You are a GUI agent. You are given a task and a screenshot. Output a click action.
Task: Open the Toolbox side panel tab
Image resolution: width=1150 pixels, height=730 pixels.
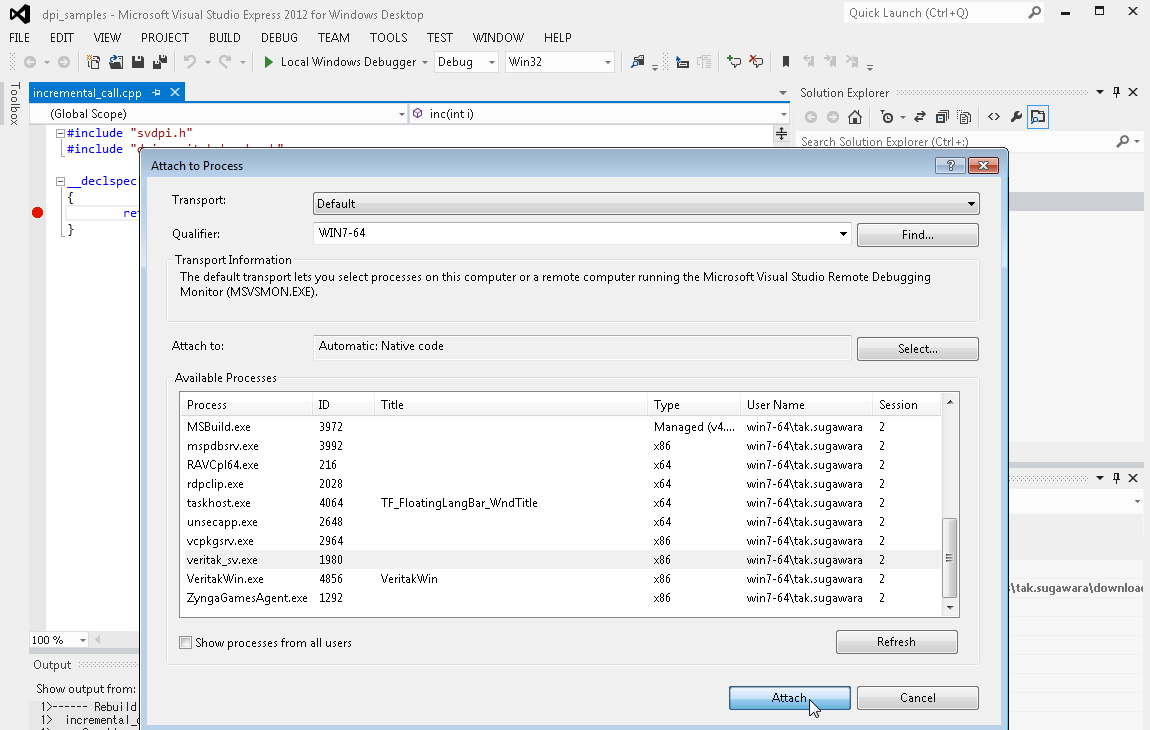14,103
